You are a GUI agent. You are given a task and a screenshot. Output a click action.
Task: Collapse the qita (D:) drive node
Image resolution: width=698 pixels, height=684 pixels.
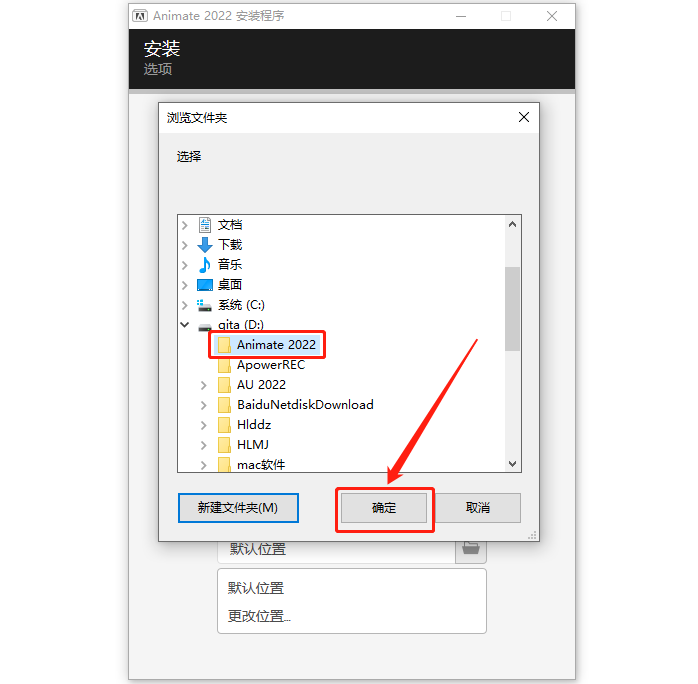pyautogui.click(x=185, y=324)
